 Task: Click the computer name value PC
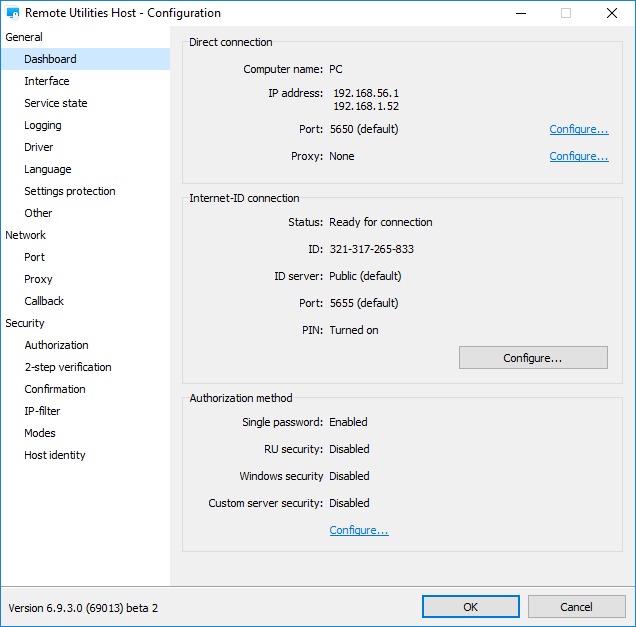tap(336, 69)
